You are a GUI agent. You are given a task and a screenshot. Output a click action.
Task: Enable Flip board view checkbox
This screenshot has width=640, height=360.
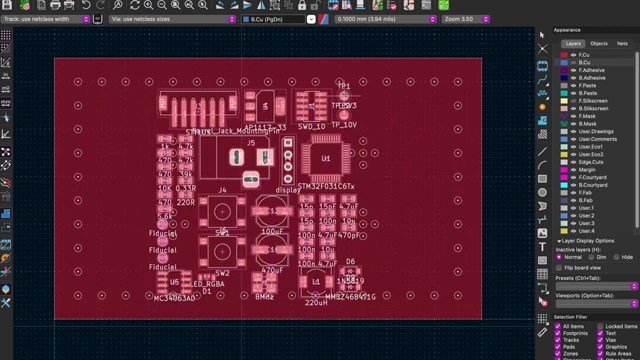point(559,268)
